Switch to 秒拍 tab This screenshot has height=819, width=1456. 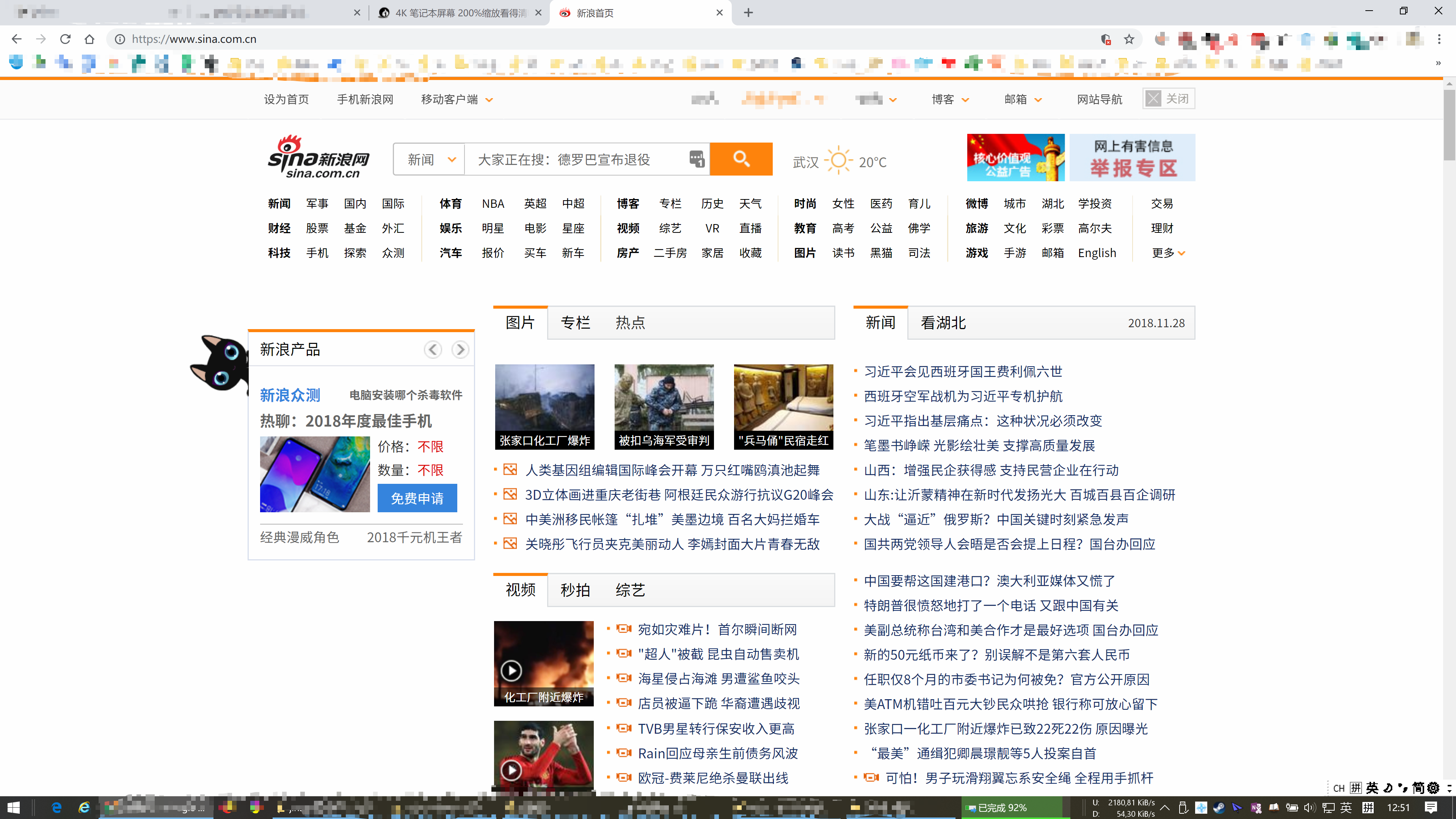[x=576, y=590]
